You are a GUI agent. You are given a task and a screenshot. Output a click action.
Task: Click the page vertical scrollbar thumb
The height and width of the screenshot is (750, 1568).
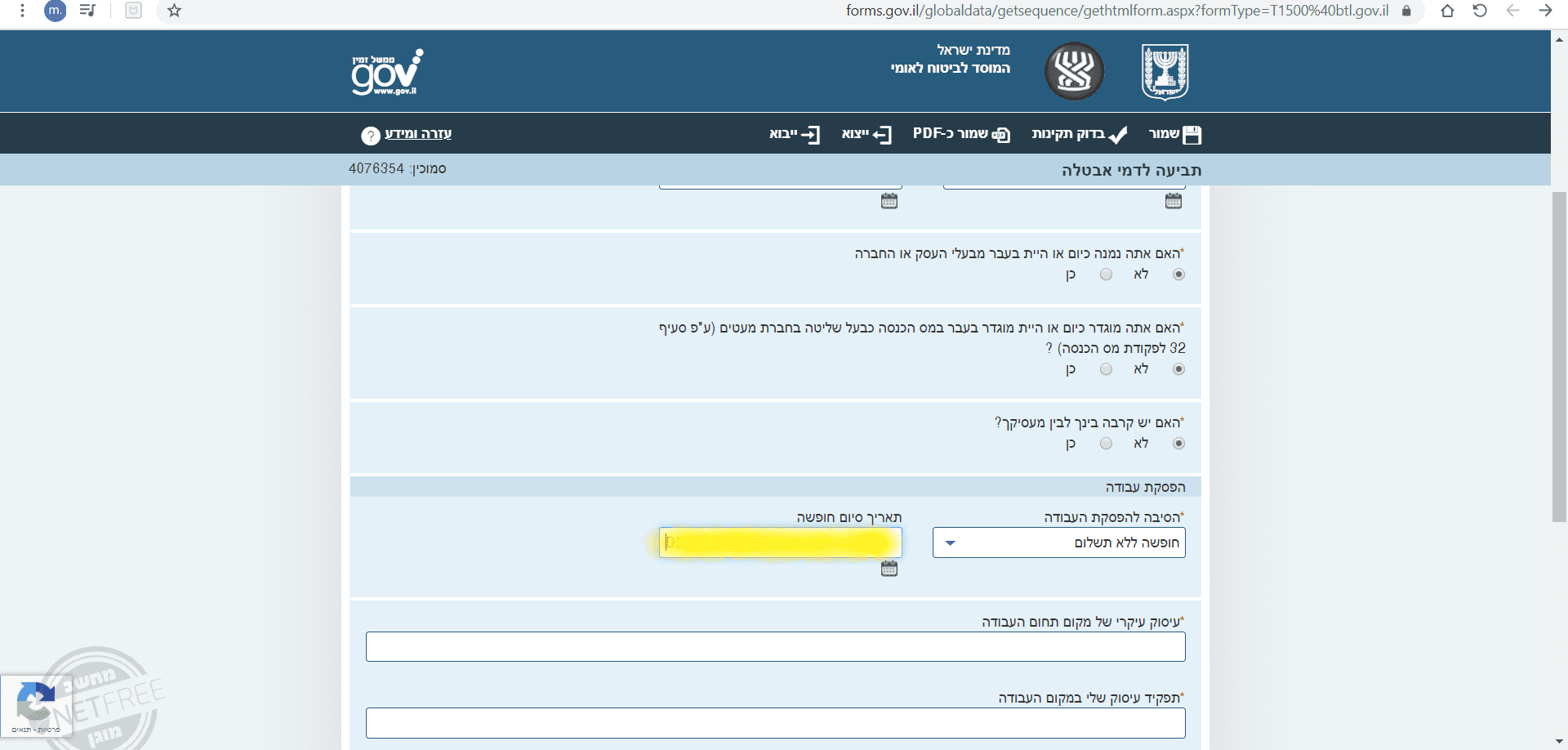coord(1559,357)
